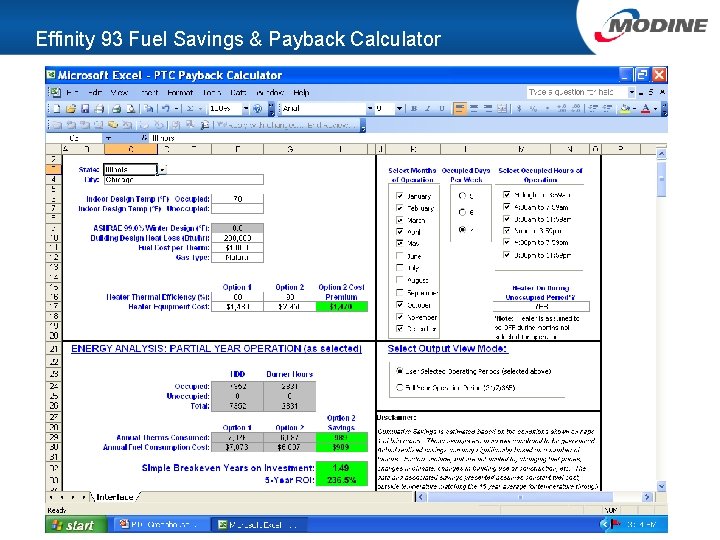Expand the Undo history dropdown arrow
Image resolution: width=720 pixels, height=540 pixels.
[x=176, y=109]
